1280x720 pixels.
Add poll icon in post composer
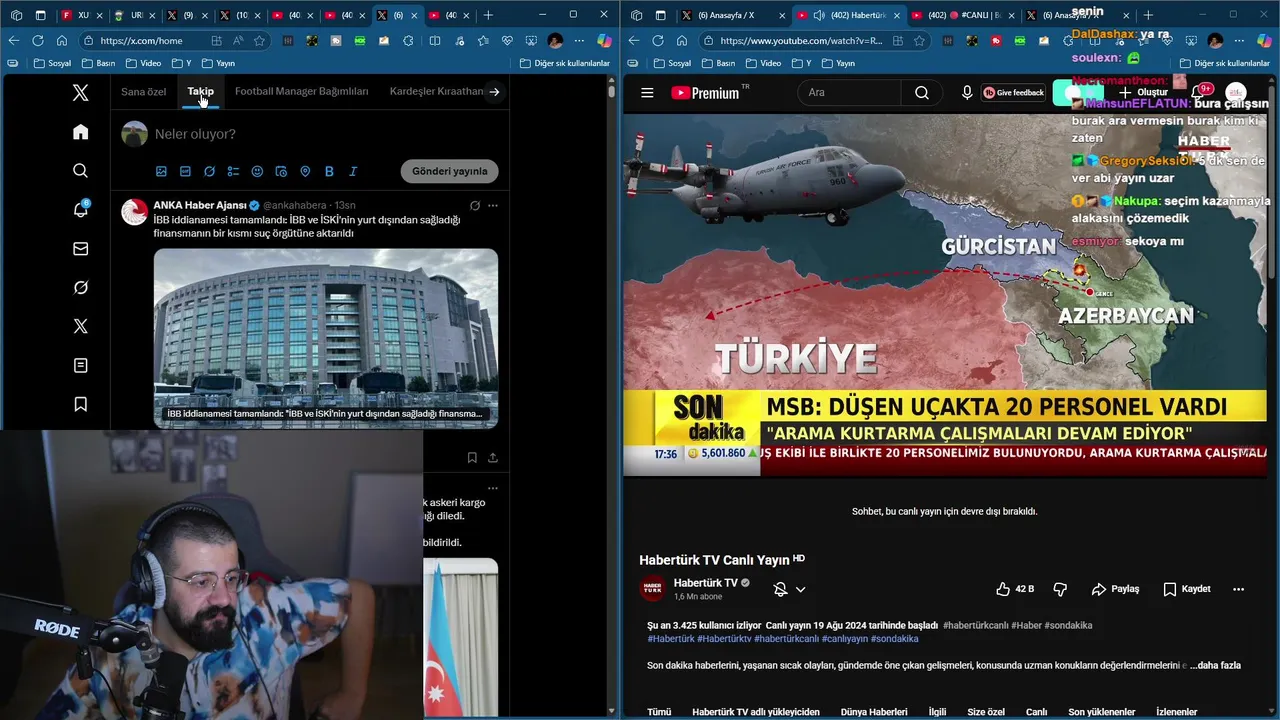[233, 171]
